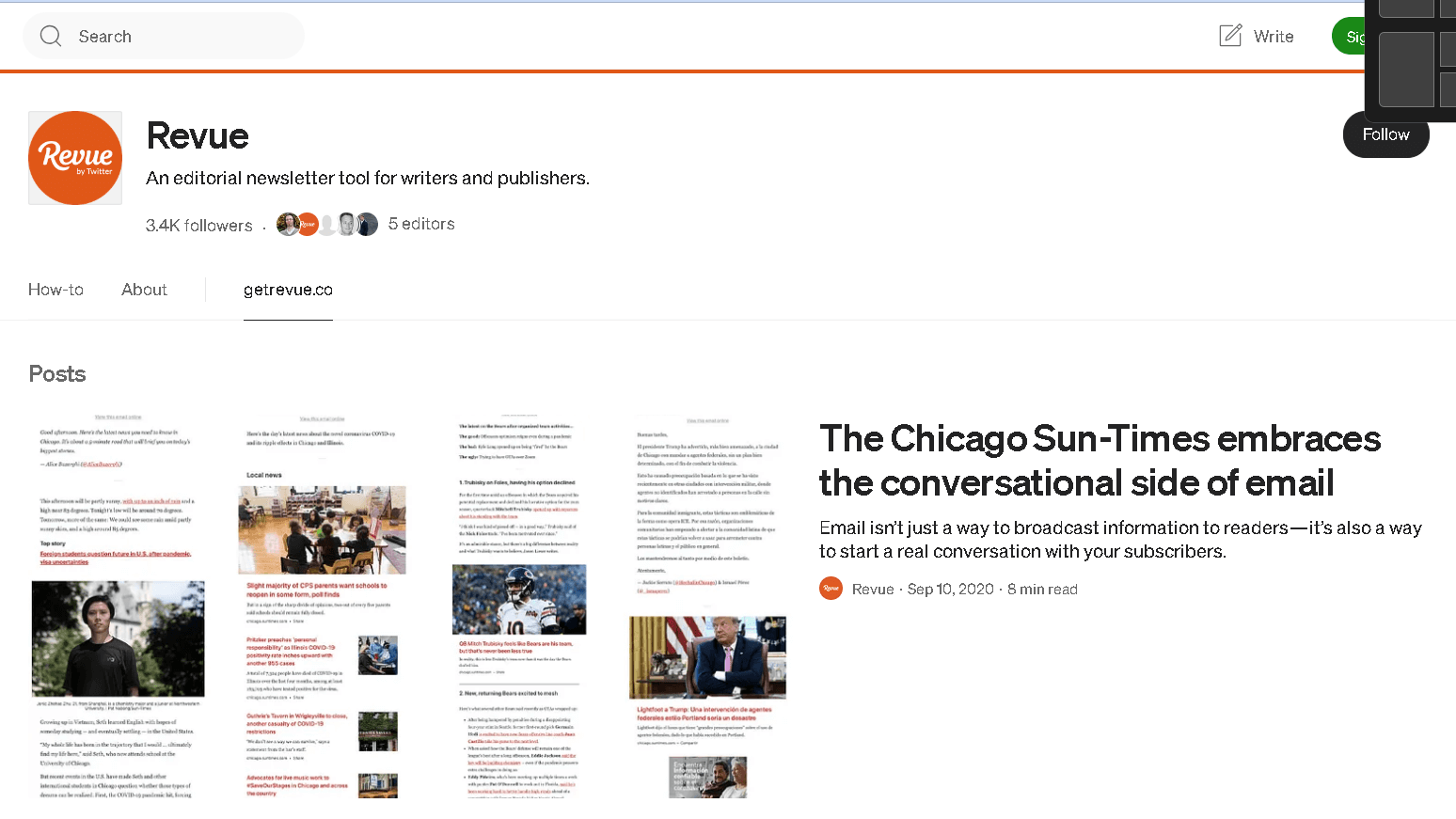The width and height of the screenshot is (1456, 819).
Task: Click the Revue author name link
Action: (x=873, y=590)
